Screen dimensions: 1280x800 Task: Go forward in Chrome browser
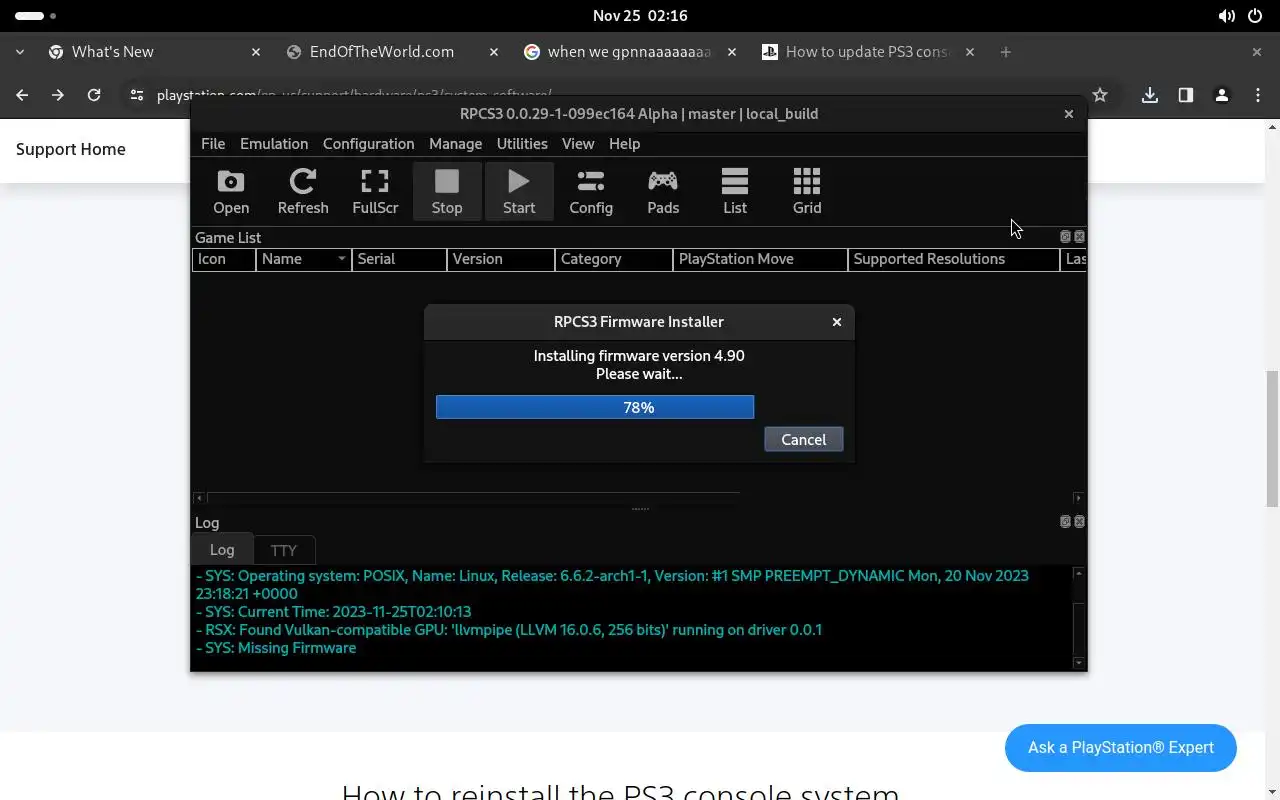click(58, 95)
